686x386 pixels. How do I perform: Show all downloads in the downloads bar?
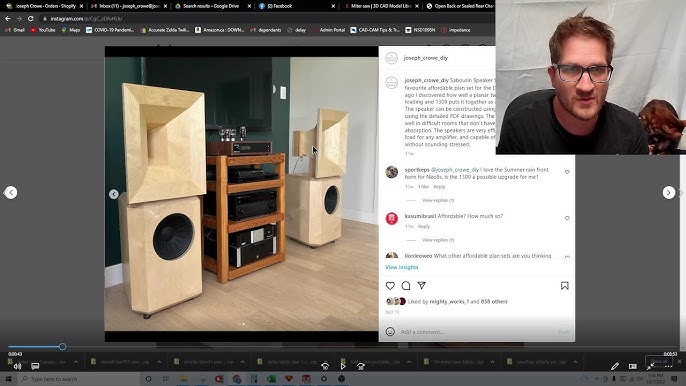(x=659, y=361)
